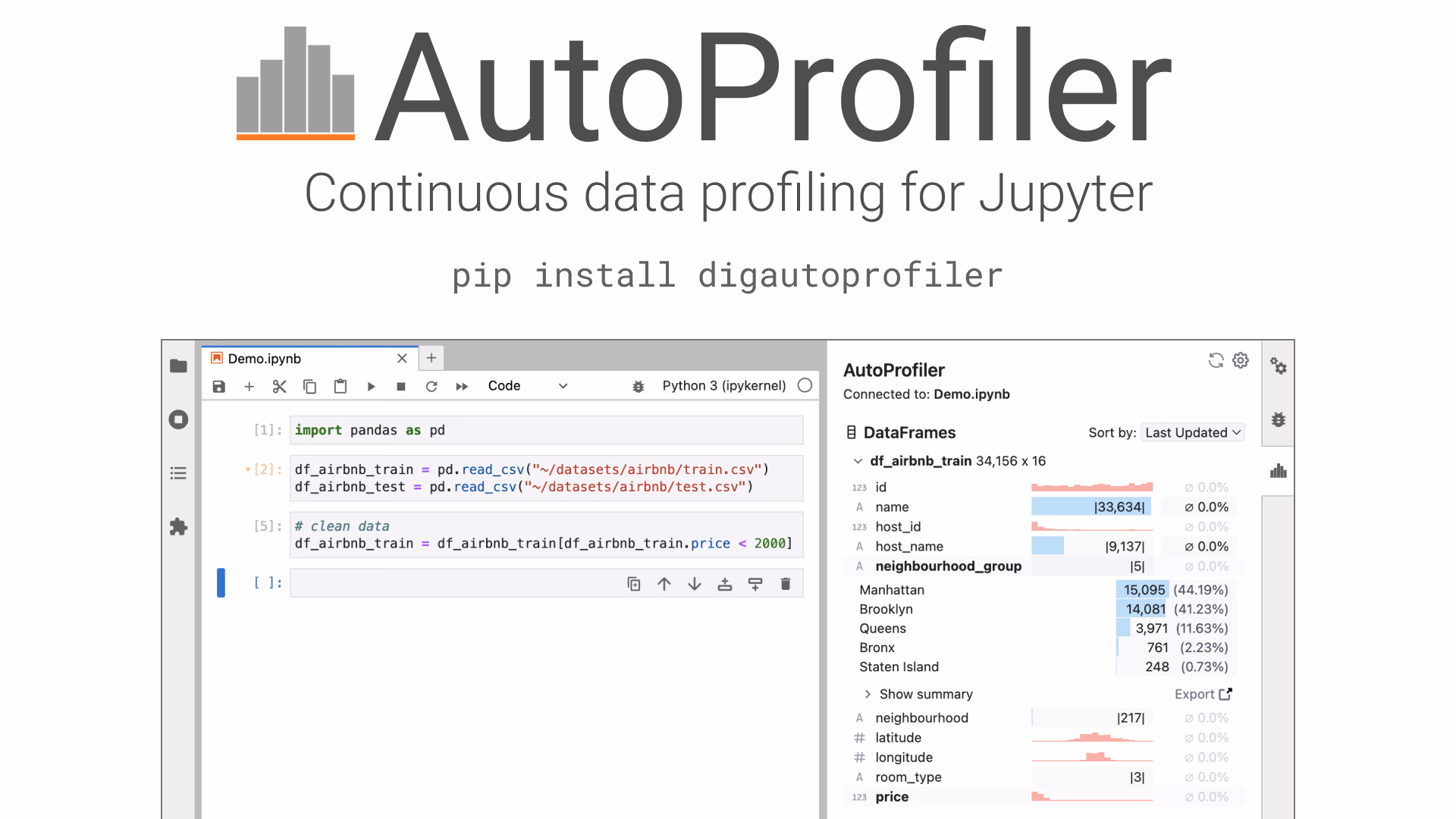
Task: Expand the host_id column row
Action: tap(1044, 526)
